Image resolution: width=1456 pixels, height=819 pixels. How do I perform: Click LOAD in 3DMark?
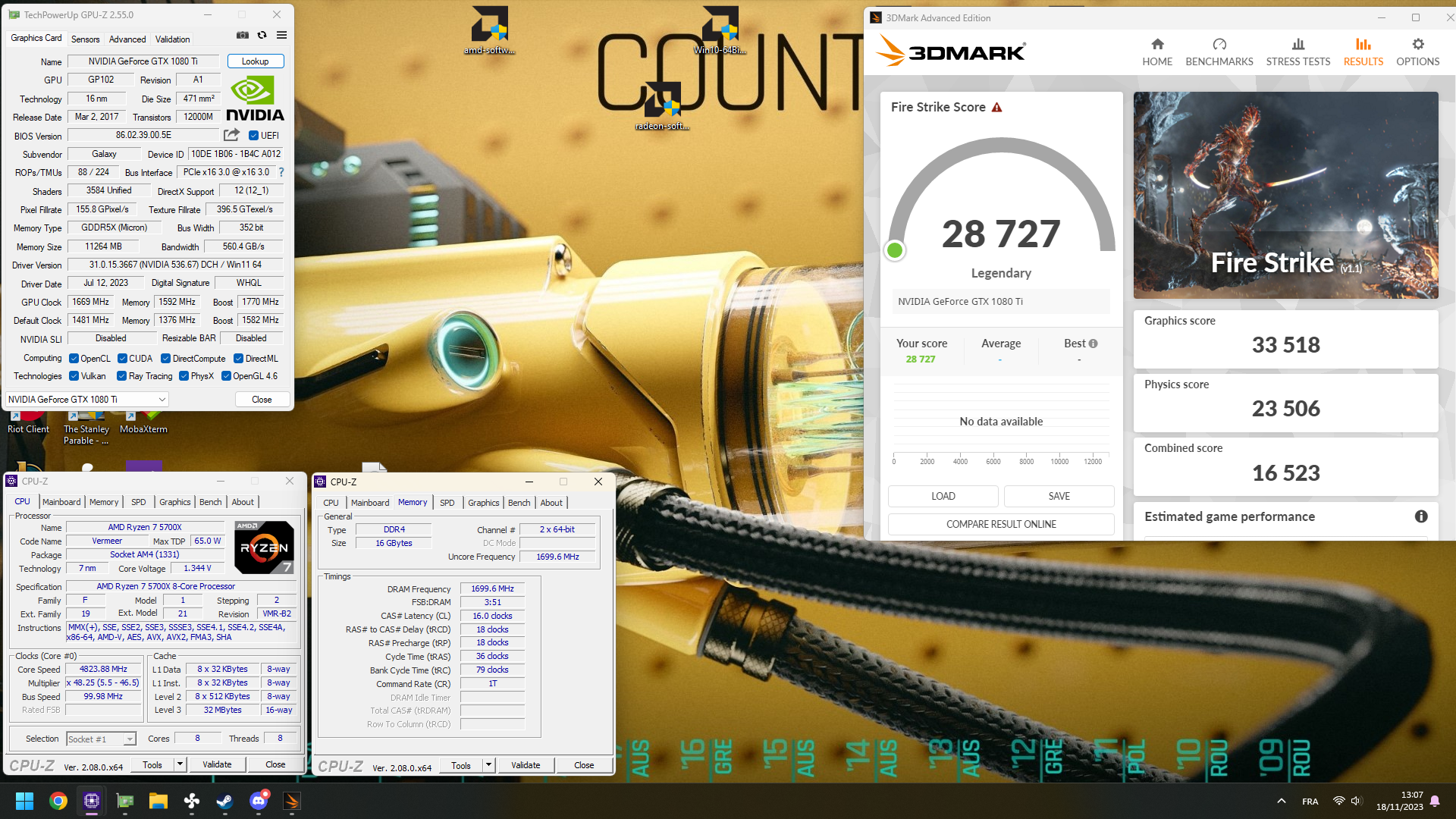click(943, 496)
